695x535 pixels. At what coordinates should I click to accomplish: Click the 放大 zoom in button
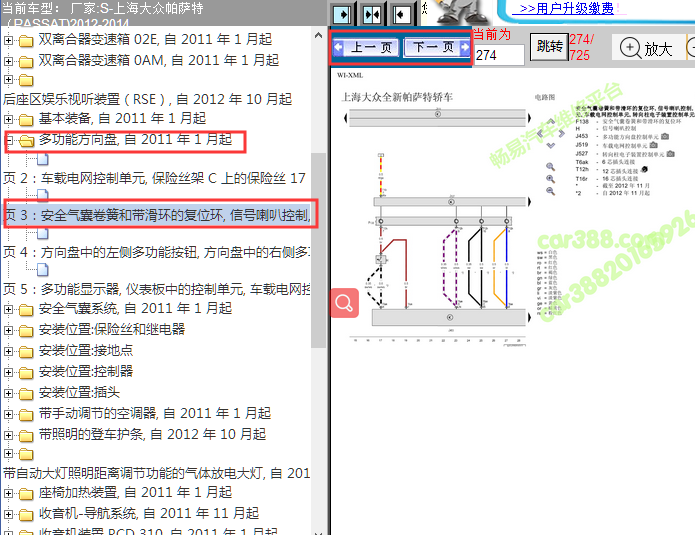pos(646,48)
